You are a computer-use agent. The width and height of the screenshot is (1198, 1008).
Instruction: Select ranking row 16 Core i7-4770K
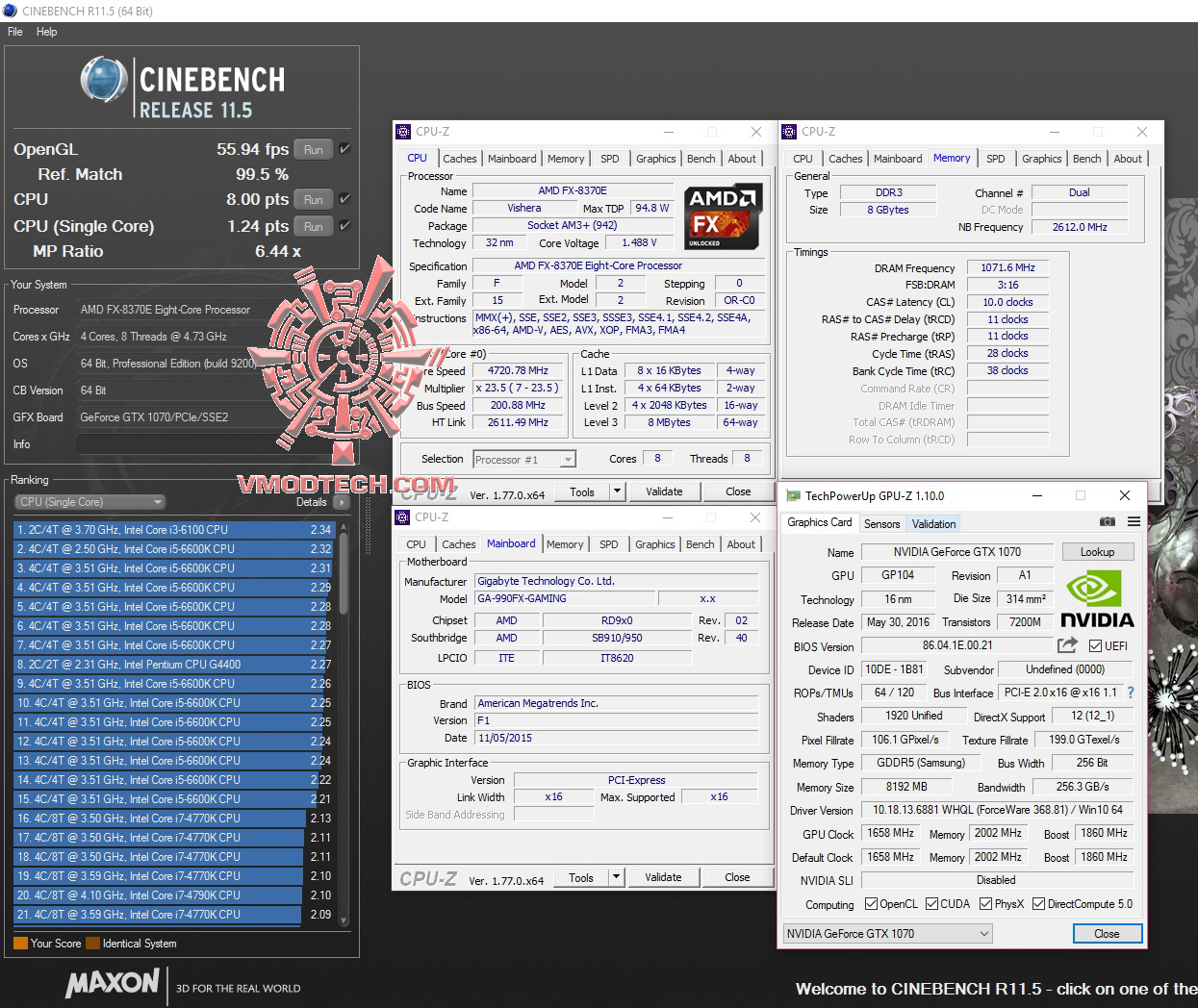173,819
